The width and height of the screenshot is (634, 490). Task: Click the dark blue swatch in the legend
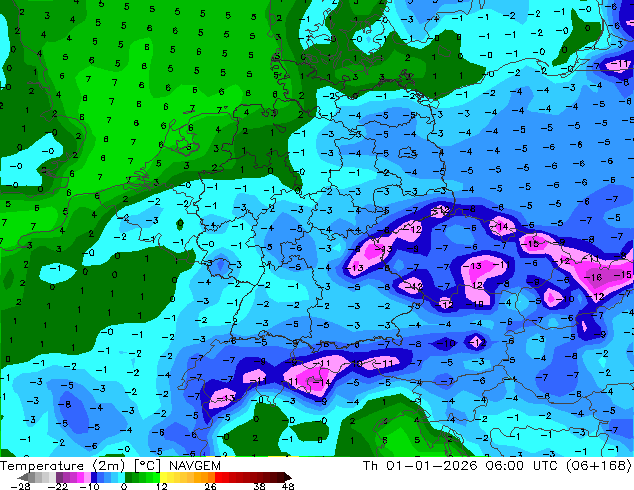(x=94, y=477)
